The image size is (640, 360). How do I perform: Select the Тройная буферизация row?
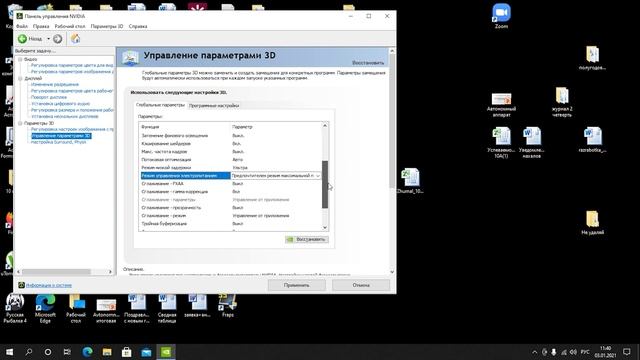(230, 224)
